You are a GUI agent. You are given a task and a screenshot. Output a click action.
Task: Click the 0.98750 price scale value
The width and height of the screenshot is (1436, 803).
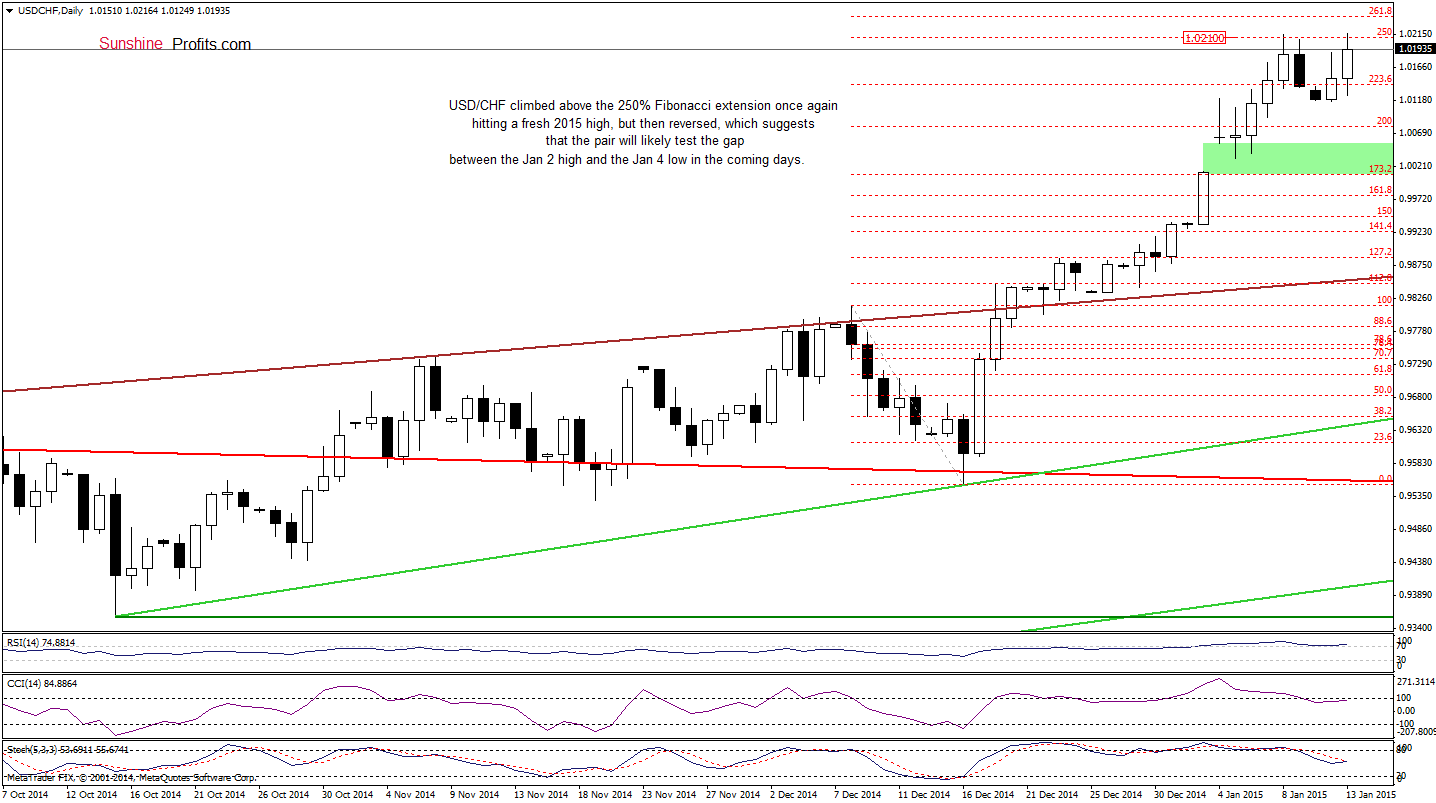[x=1415, y=265]
